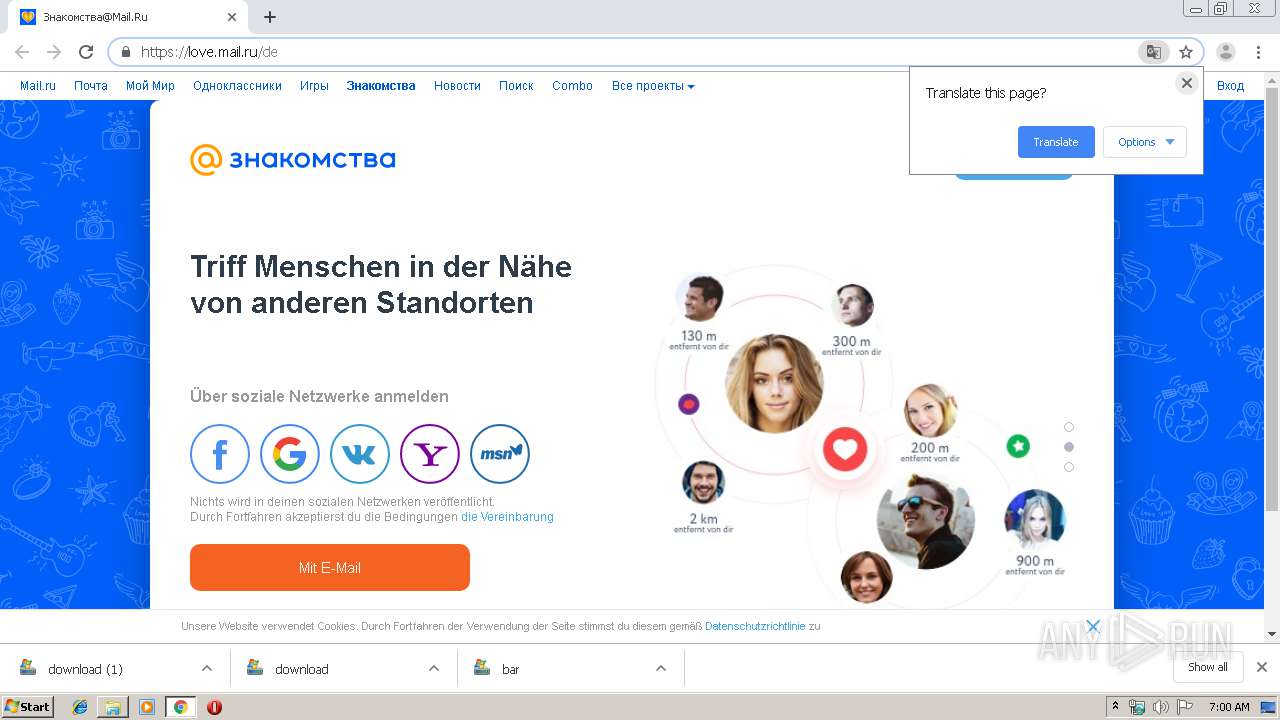Open Internet Explorer from the taskbar
The height and width of the screenshot is (720, 1280).
(80, 707)
